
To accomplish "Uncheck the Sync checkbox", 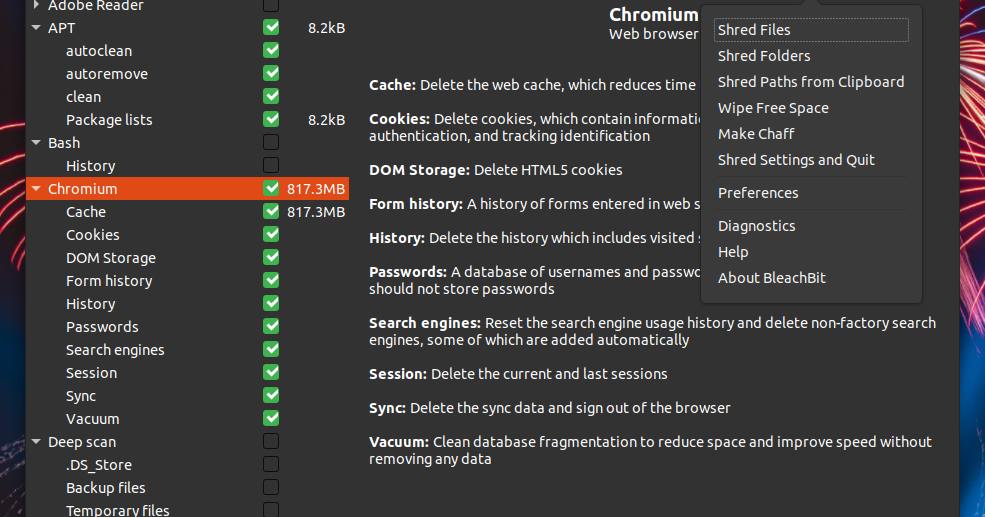I will coord(271,395).
